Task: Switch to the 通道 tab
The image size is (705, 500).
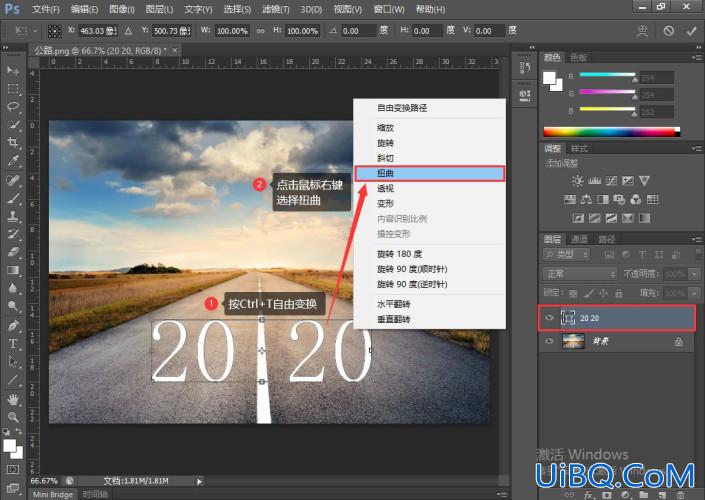Action: (579, 239)
